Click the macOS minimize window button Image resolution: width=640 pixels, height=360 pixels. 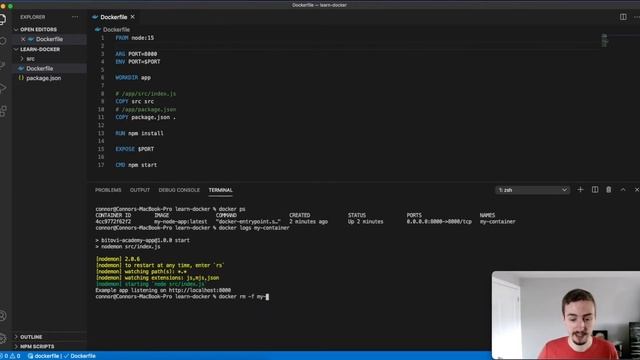click(3, 6)
